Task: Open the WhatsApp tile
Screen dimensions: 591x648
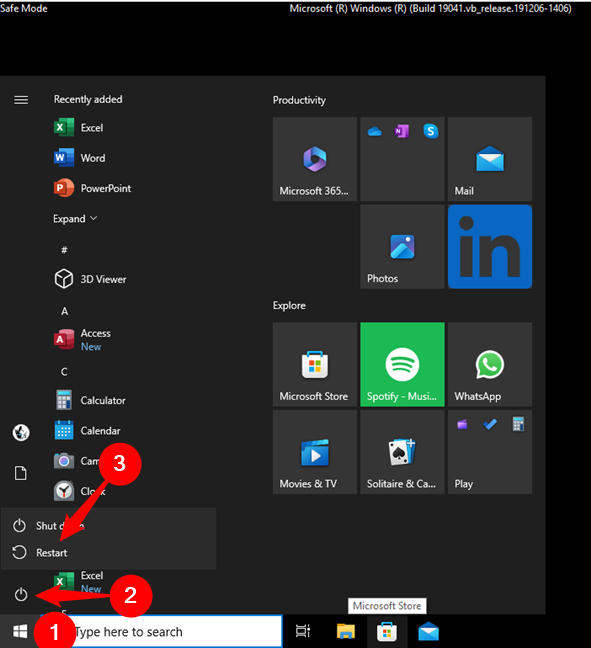Action: point(490,364)
